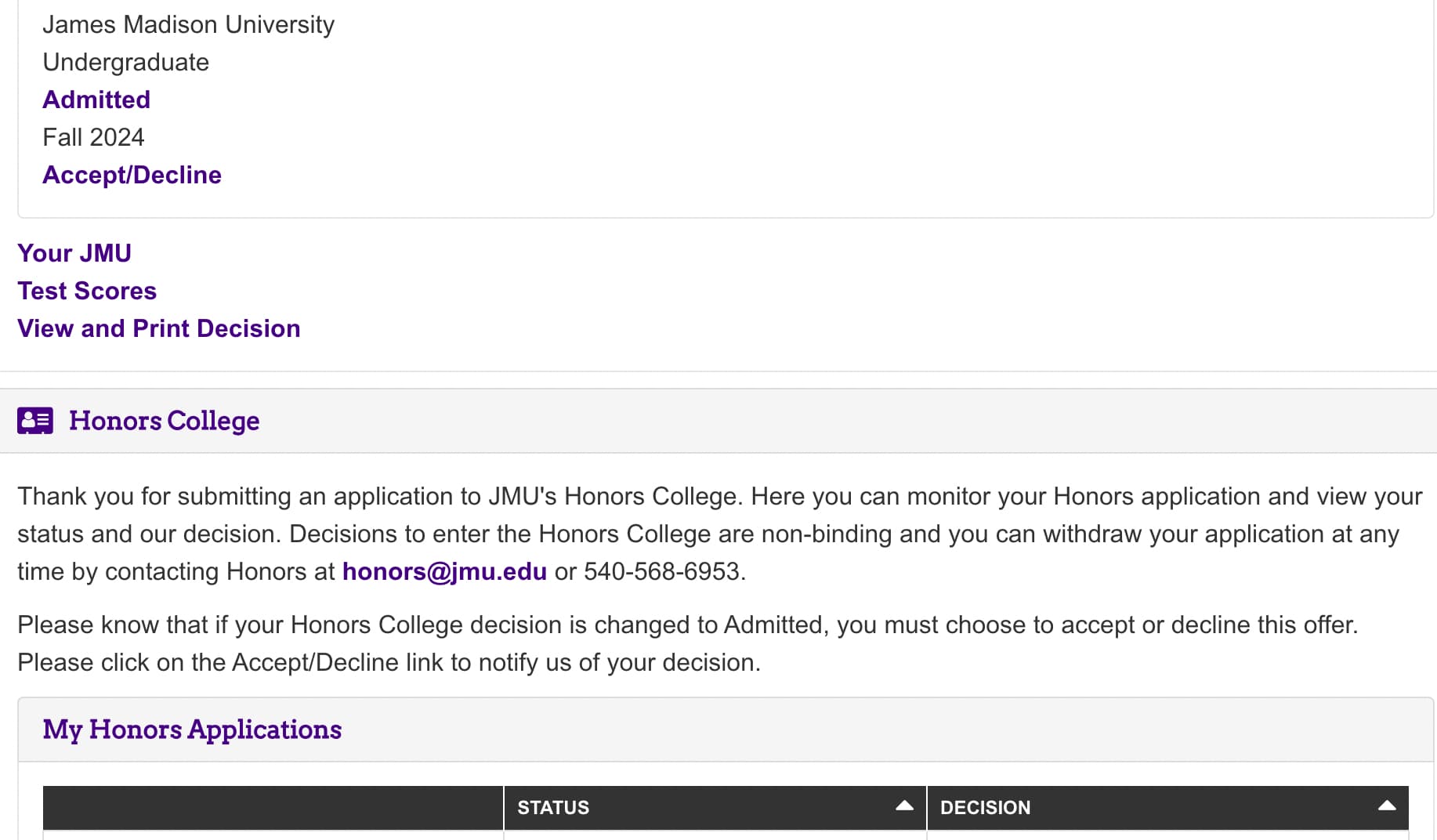The width and height of the screenshot is (1437, 840).
Task: Click the James Madison University text
Action: pos(188,24)
